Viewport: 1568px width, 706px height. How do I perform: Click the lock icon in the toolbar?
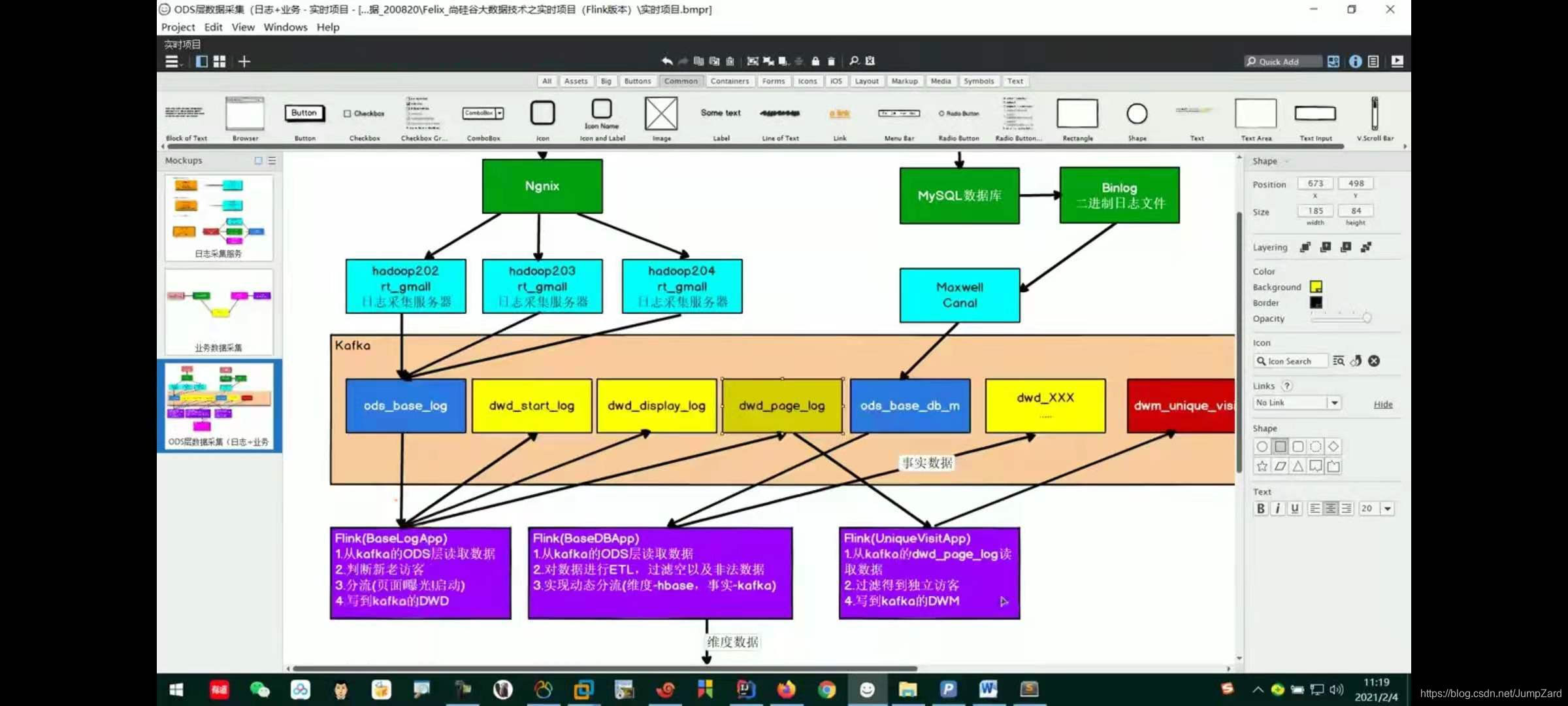[x=815, y=61]
